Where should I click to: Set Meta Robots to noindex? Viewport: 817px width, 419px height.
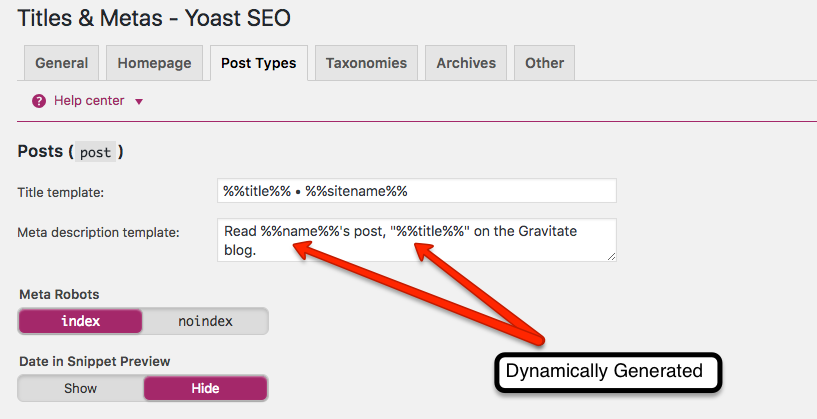(x=205, y=321)
